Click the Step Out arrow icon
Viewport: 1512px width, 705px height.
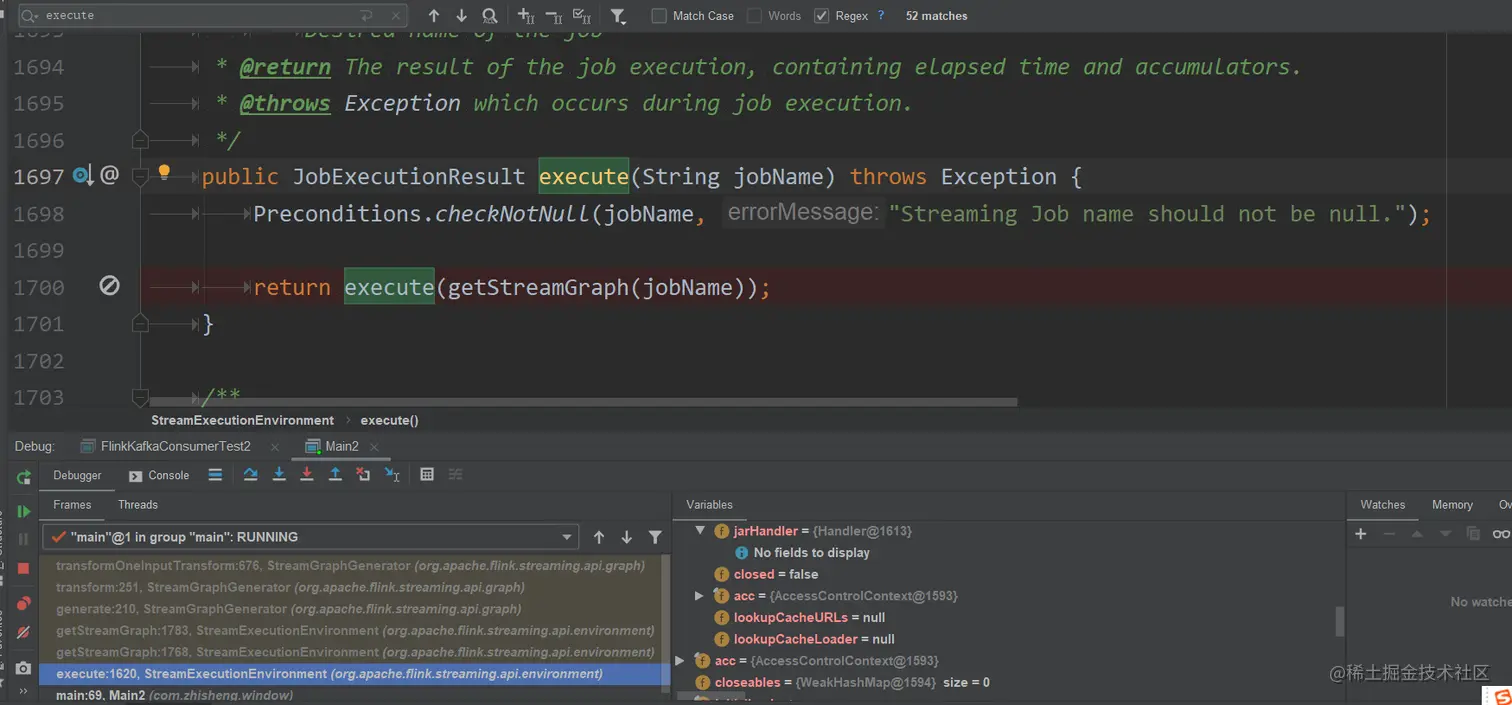[335, 475]
